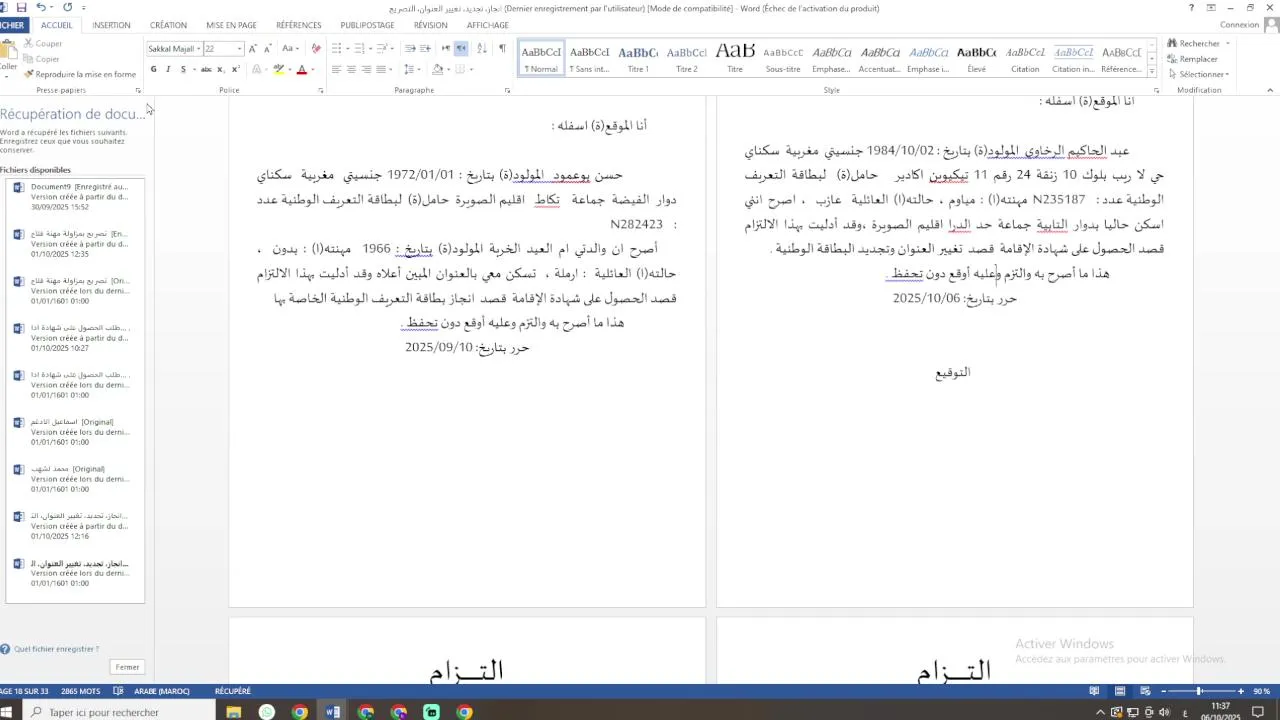The width and height of the screenshot is (1280, 720).
Task: Open line spacing dropdown
Action: tap(411, 70)
